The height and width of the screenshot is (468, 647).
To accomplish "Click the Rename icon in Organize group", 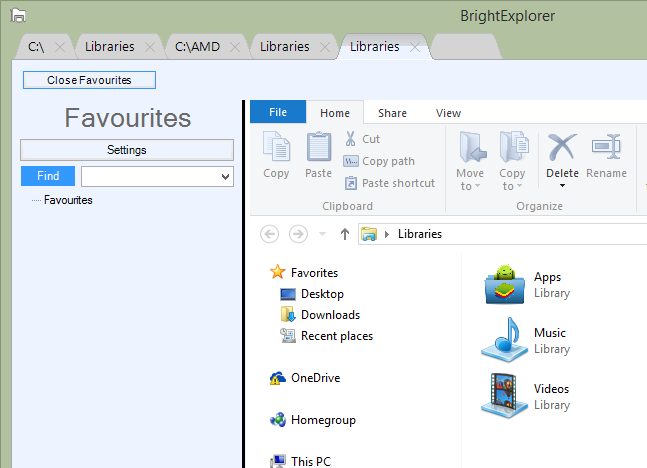I will tap(606, 147).
